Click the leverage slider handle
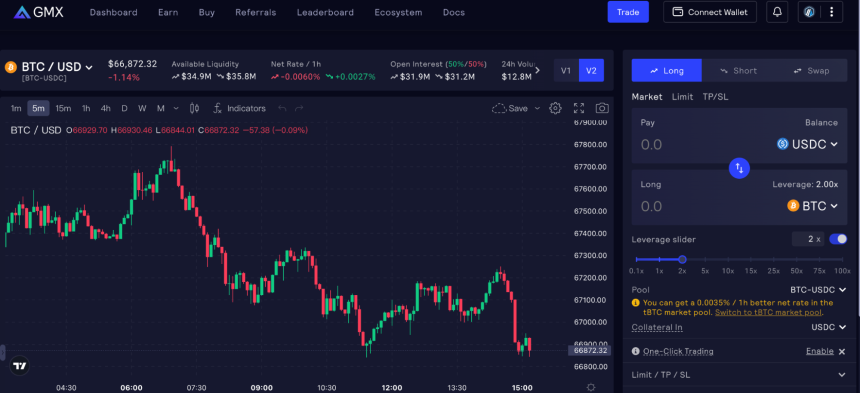The height and width of the screenshot is (393, 860). click(682, 259)
